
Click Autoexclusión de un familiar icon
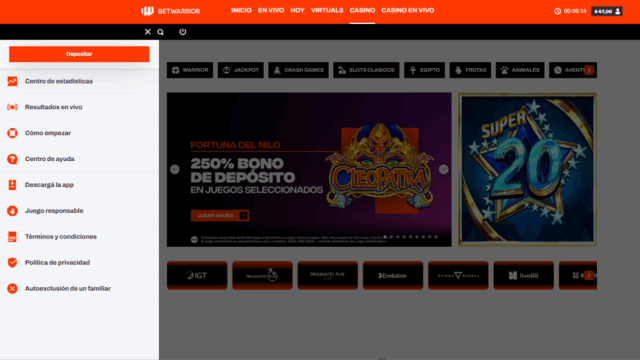point(12,289)
